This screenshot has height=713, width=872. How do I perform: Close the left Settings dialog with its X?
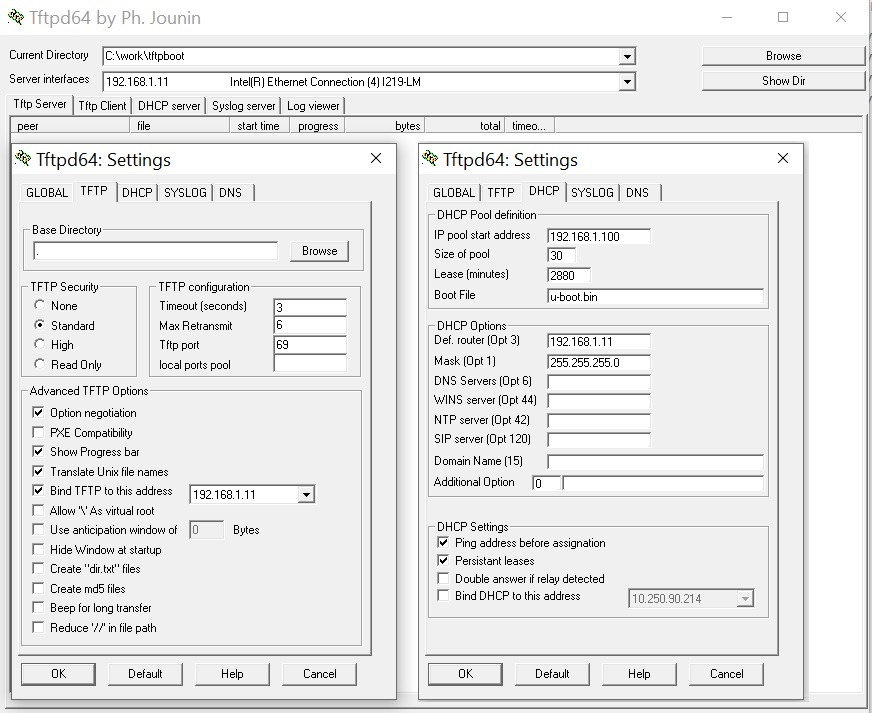tap(376, 159)
